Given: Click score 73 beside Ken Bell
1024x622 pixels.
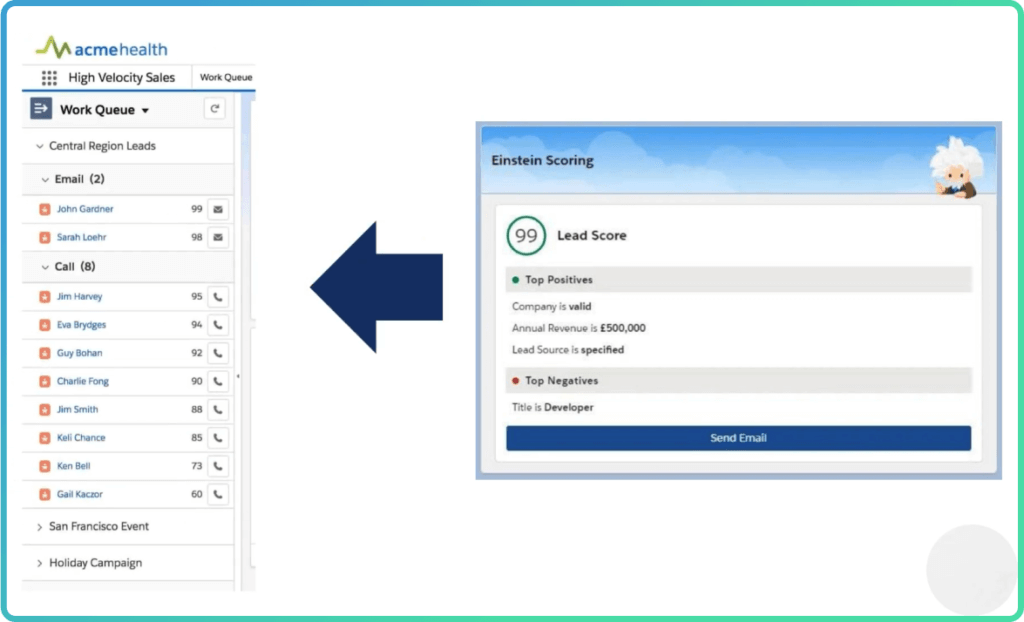Looking at the screenshot, I should click(197, 466).
